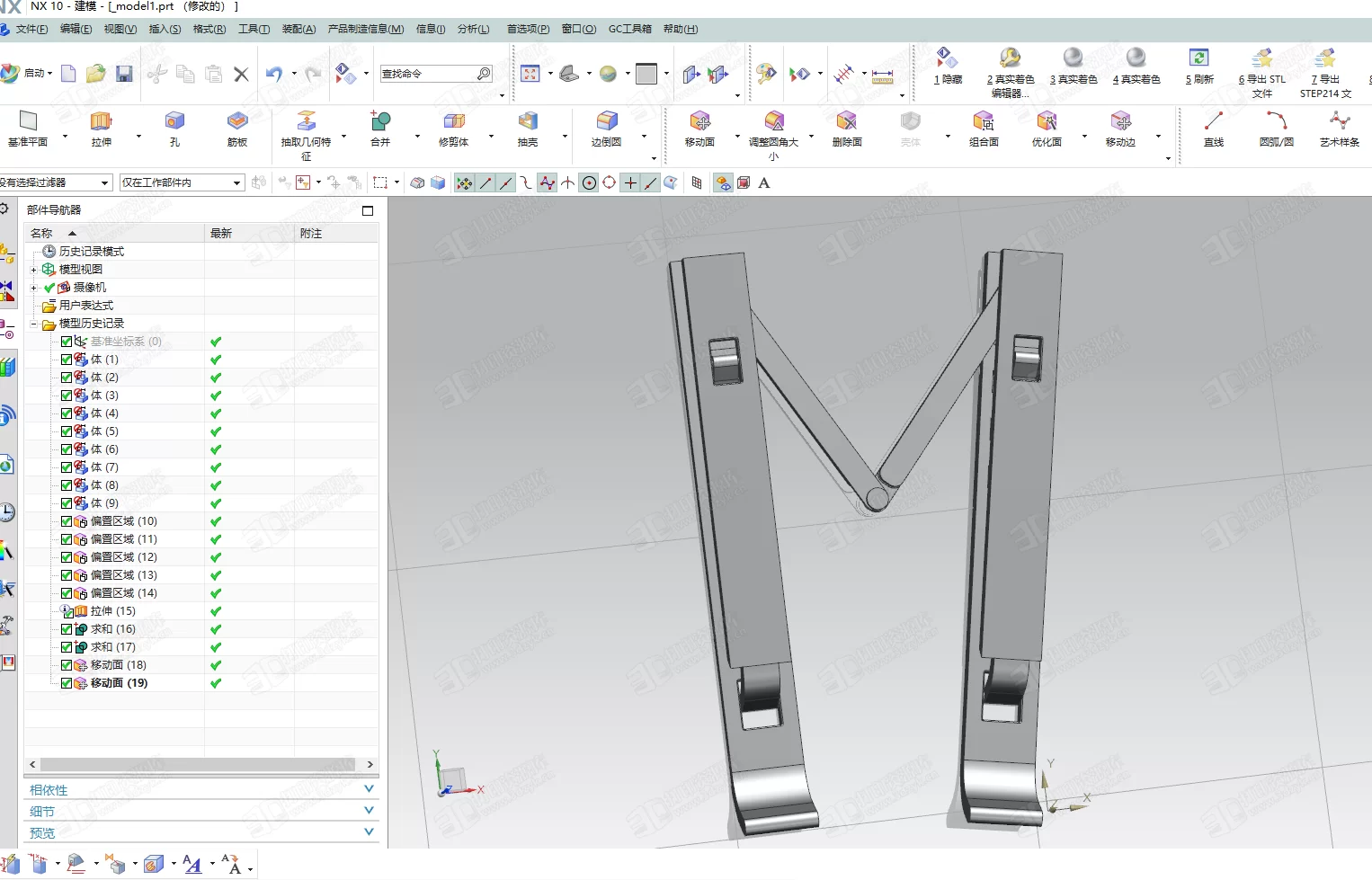
Task: Toggle the 偏置区域 (14) checkbox
Action: (x=67, y=593)
